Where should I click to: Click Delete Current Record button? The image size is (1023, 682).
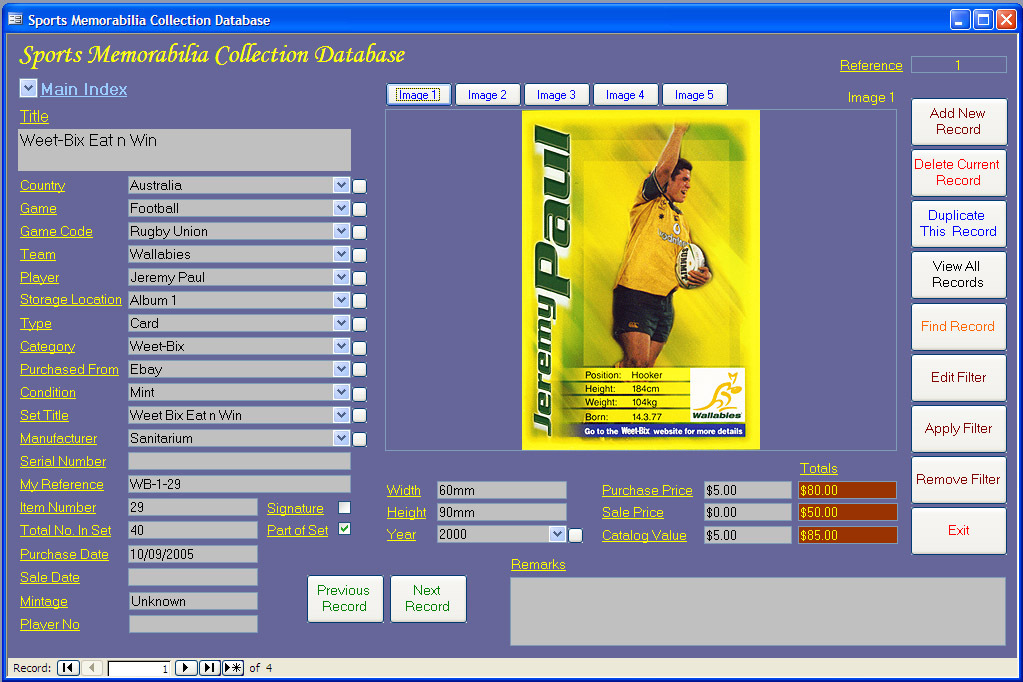pos(958,172)
